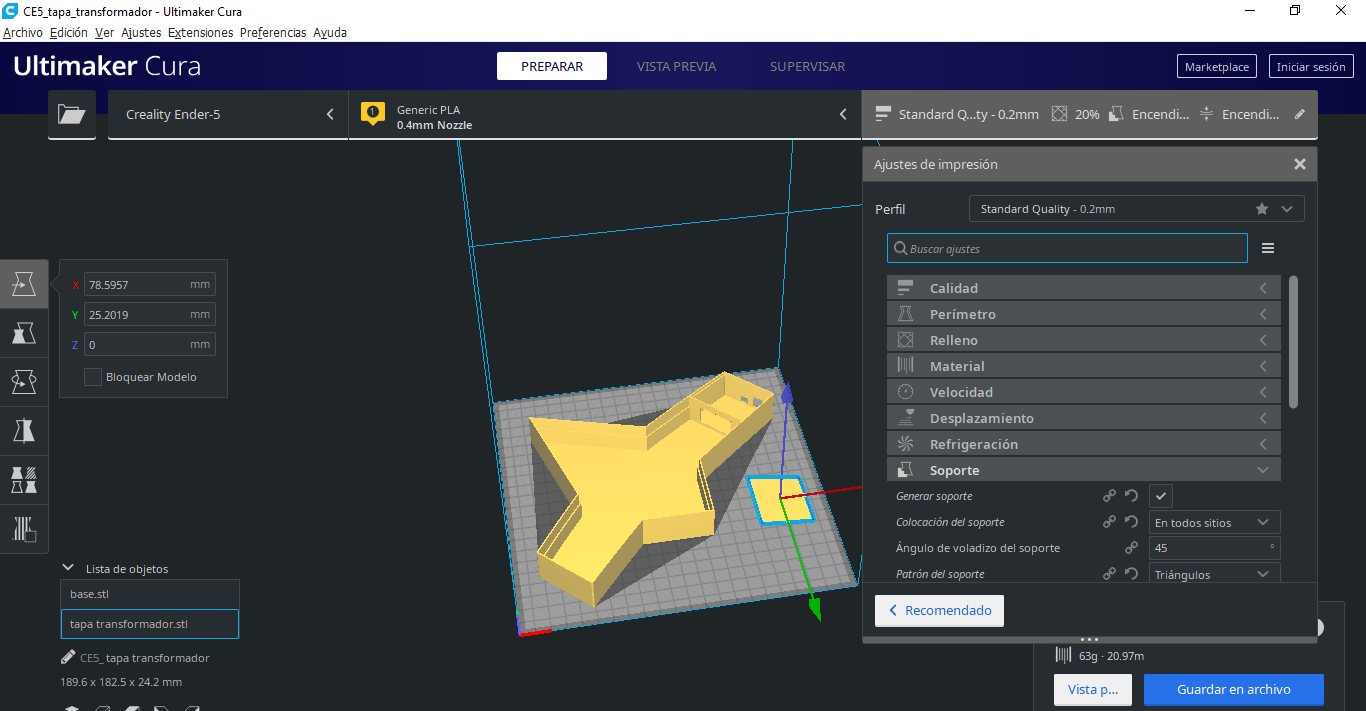The width and height of the screenshot is (1366, 711).
Task: Click the pencil icon on the print settings bar
Action: click(1300, 114)
